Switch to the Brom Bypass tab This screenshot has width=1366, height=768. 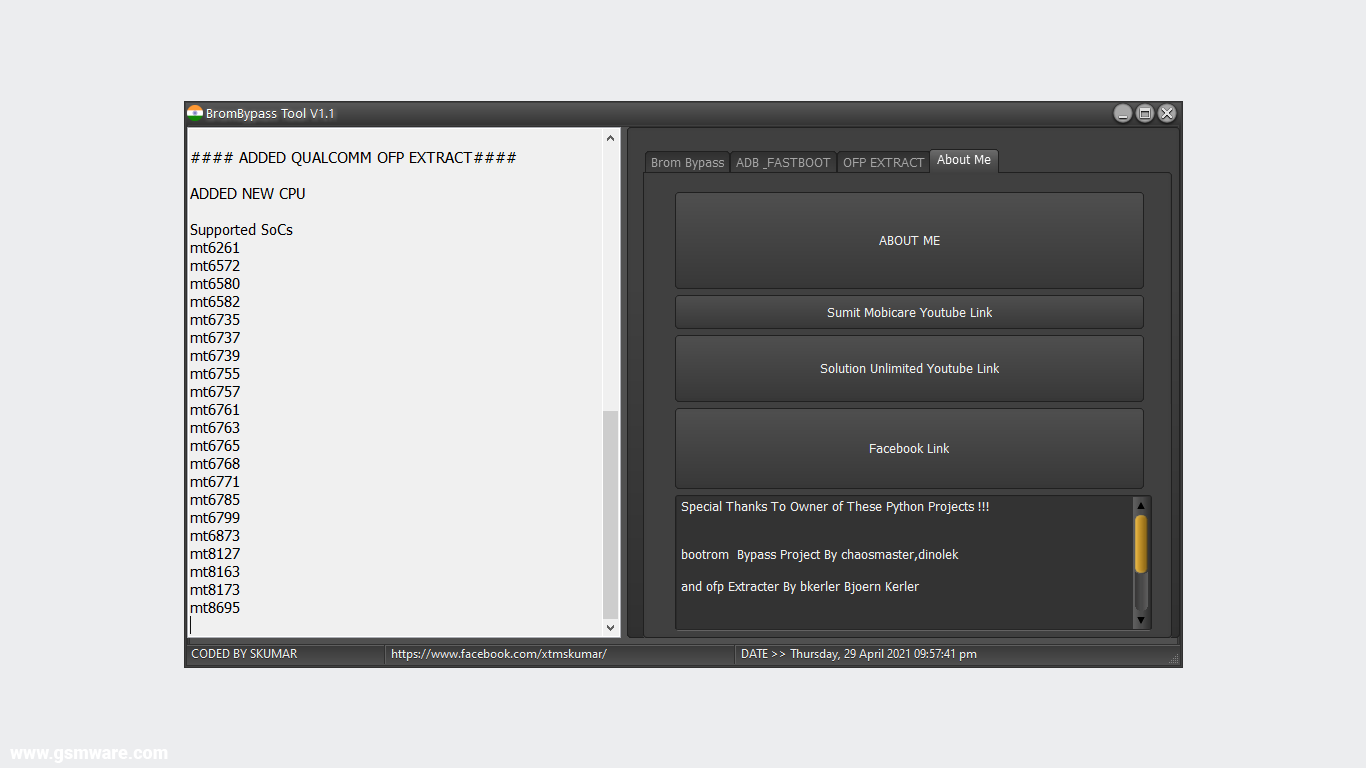(687, 162)
